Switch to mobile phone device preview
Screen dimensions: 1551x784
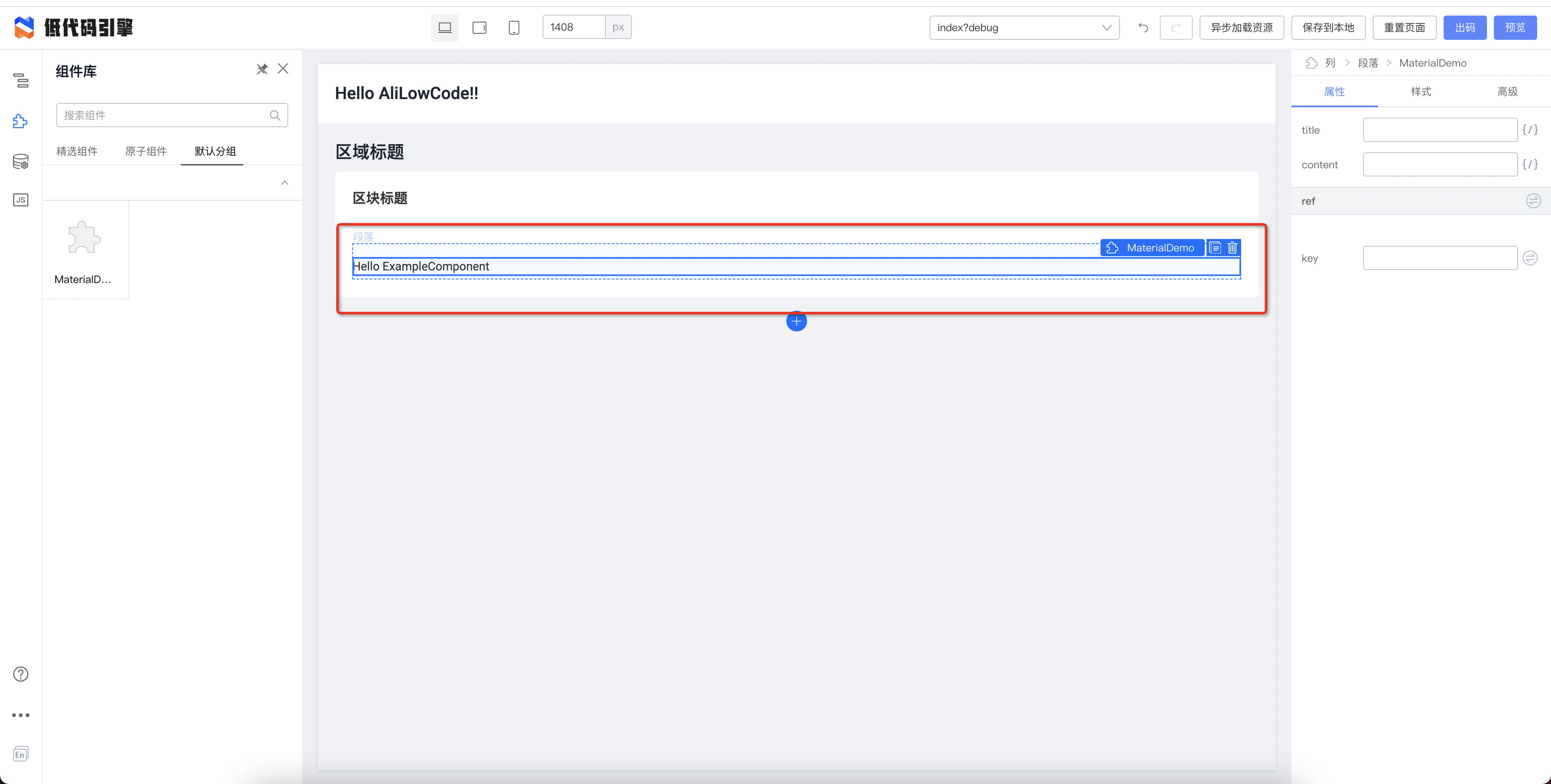[x=514, y=28]
